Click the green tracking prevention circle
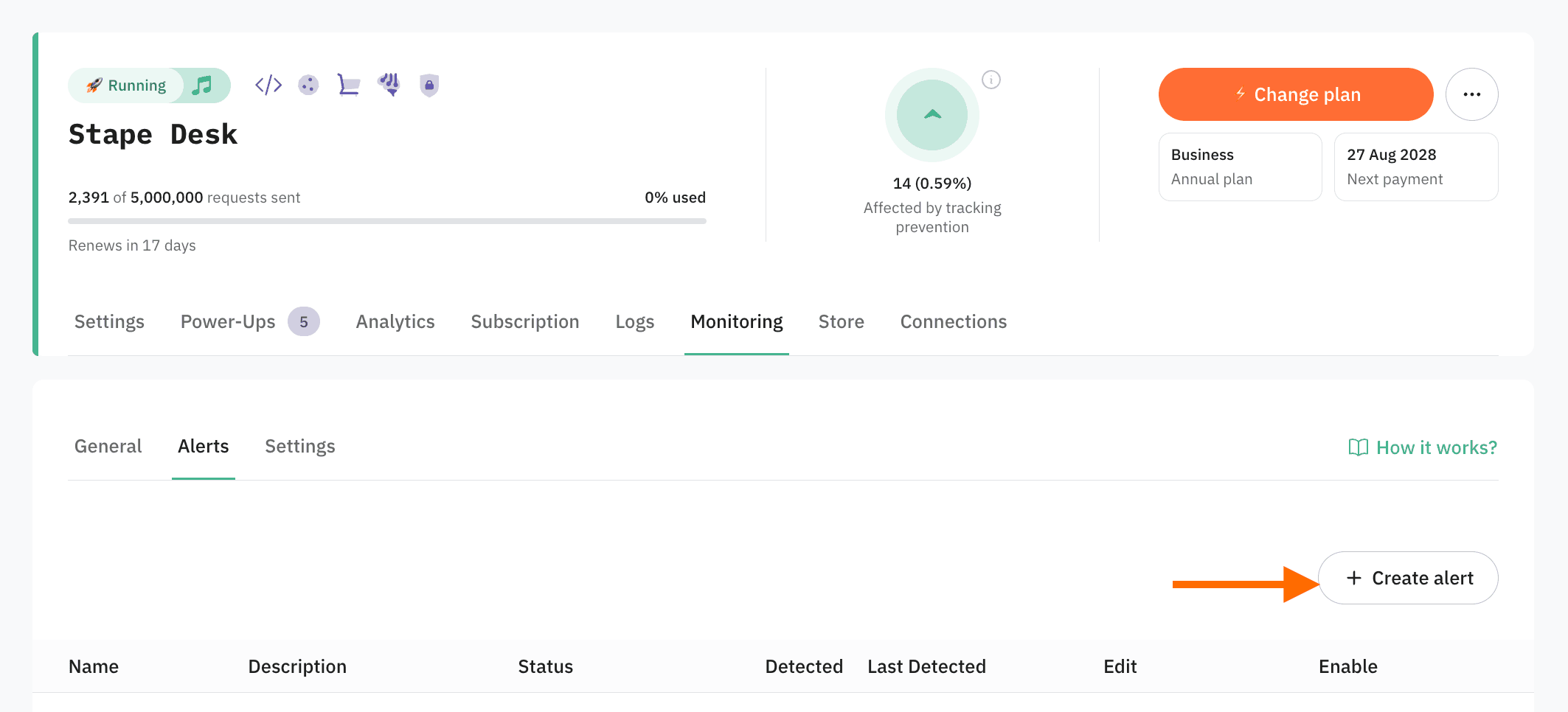The height and width of the screenshot is (712, 1568). coord(932,115)
